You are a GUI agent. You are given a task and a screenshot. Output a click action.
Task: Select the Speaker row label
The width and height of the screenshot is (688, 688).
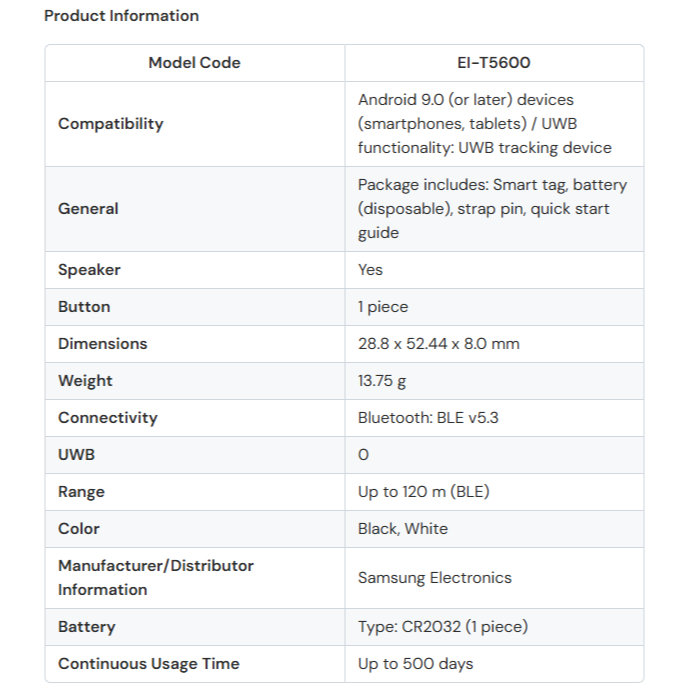tap(89, 270)
